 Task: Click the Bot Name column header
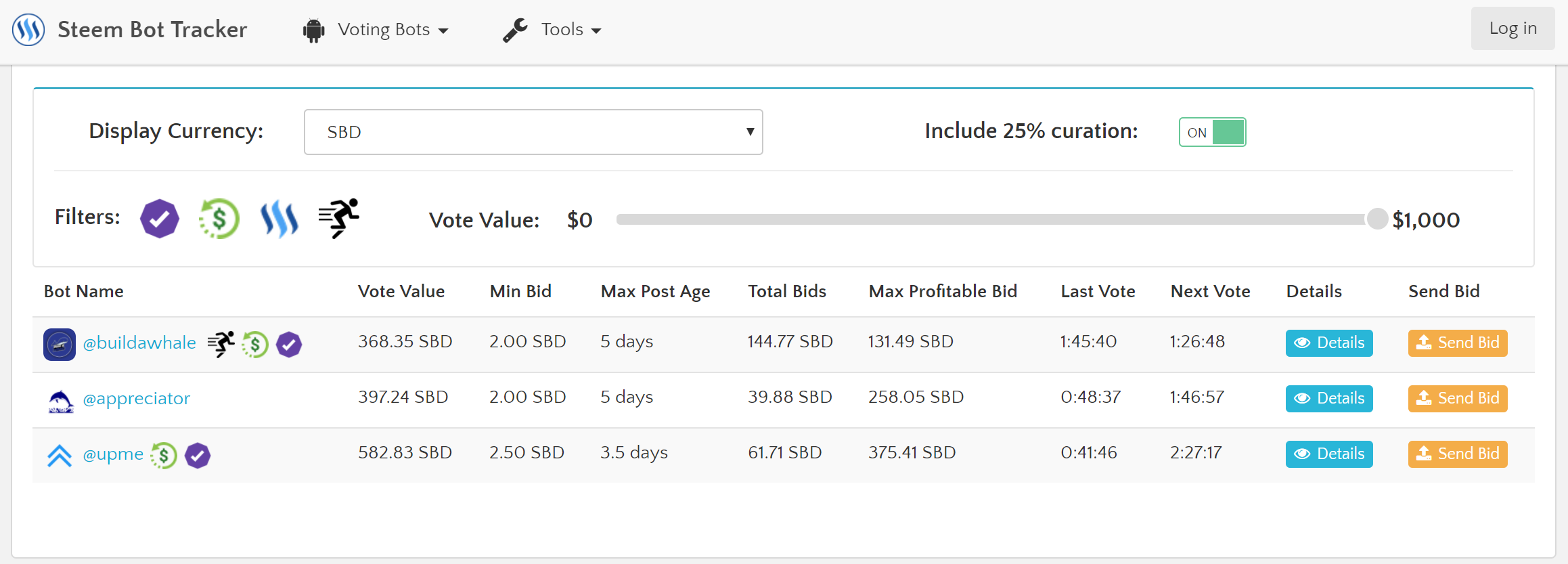pyautogui.click(x=84, y=292)
